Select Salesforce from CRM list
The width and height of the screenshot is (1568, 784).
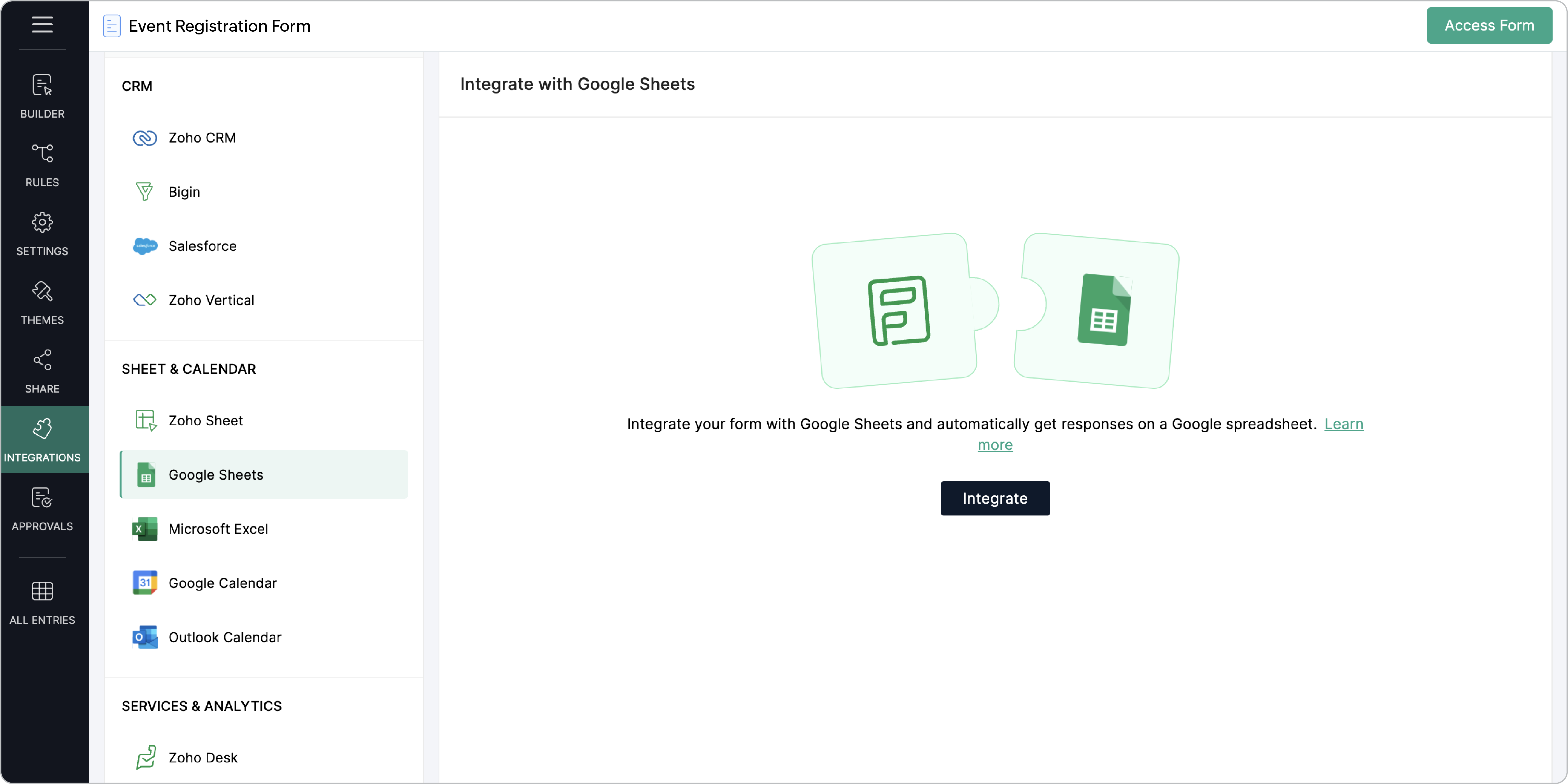point(202,246)
